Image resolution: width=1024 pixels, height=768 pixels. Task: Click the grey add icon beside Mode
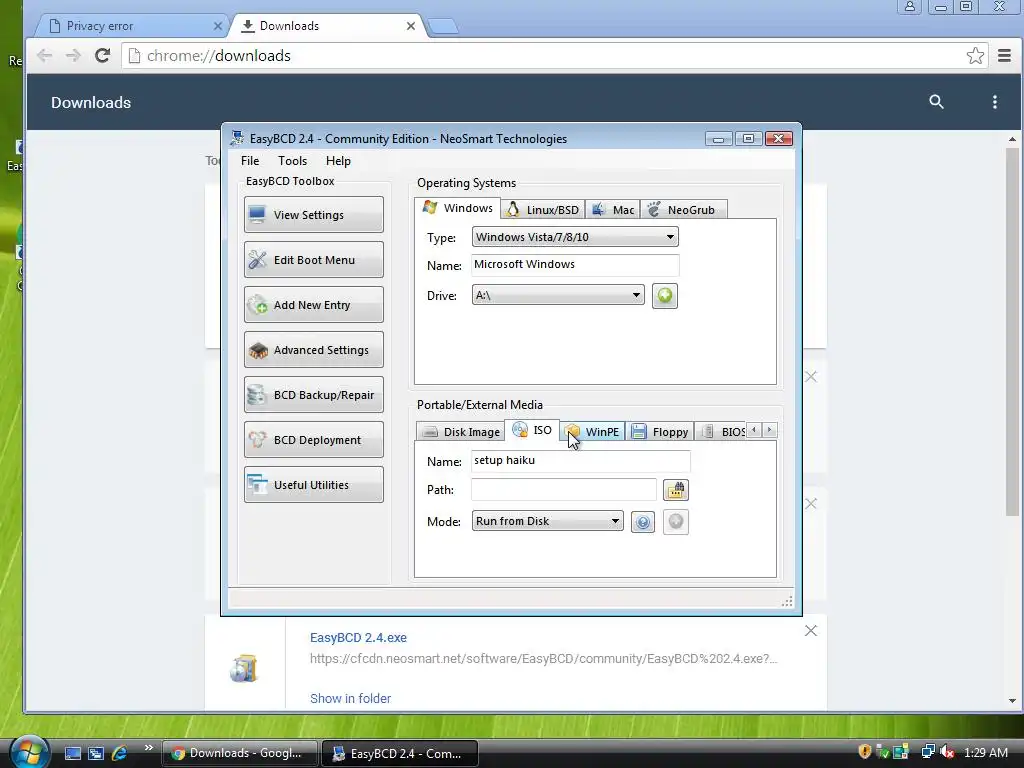pyautogui.click(x=676, y=521)
